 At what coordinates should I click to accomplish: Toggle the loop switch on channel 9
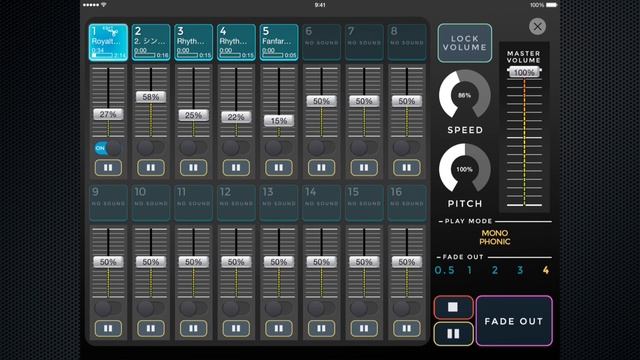click(108, 309)
